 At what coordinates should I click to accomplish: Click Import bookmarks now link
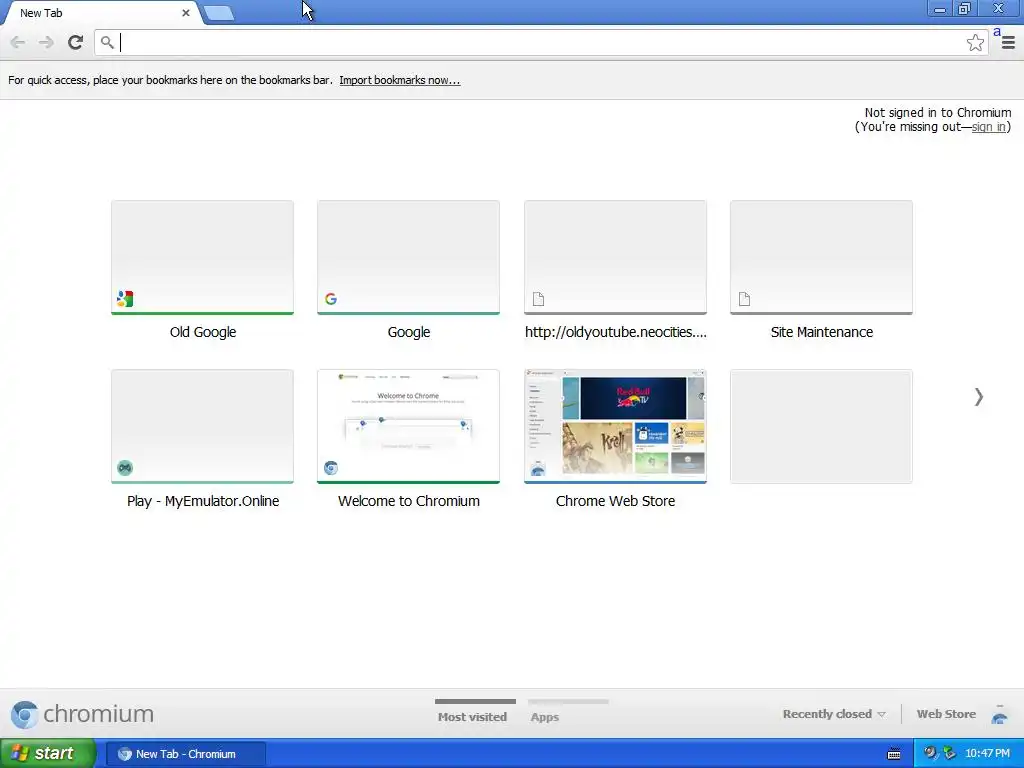coord(400,80)
